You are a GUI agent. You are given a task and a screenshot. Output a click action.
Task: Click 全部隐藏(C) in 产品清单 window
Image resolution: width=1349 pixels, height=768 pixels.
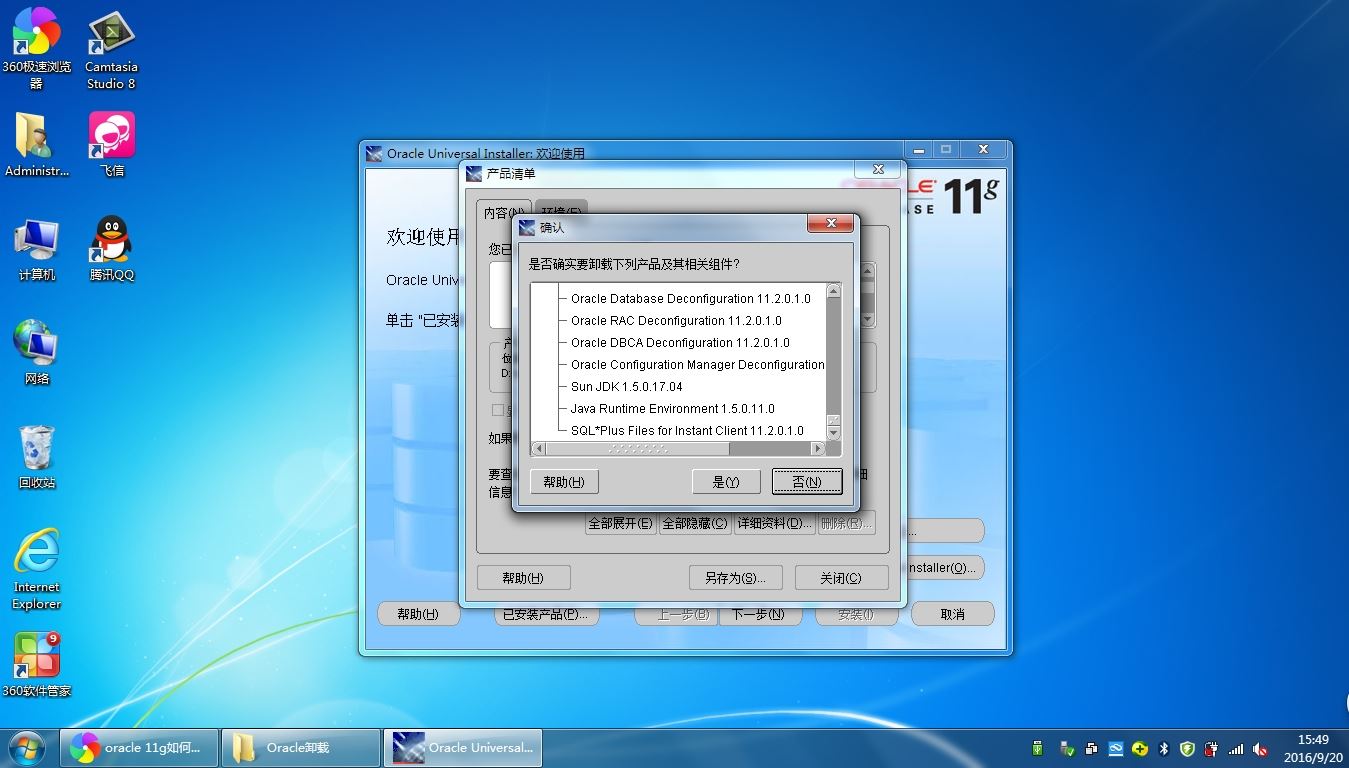pos(695,523)
